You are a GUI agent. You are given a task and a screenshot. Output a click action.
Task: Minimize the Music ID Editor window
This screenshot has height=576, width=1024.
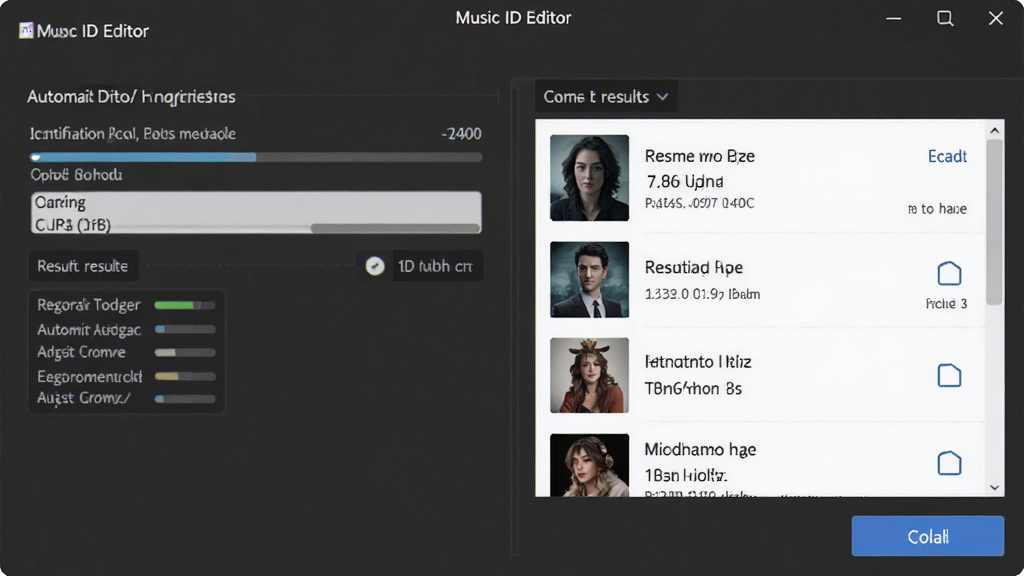point(893,18)
